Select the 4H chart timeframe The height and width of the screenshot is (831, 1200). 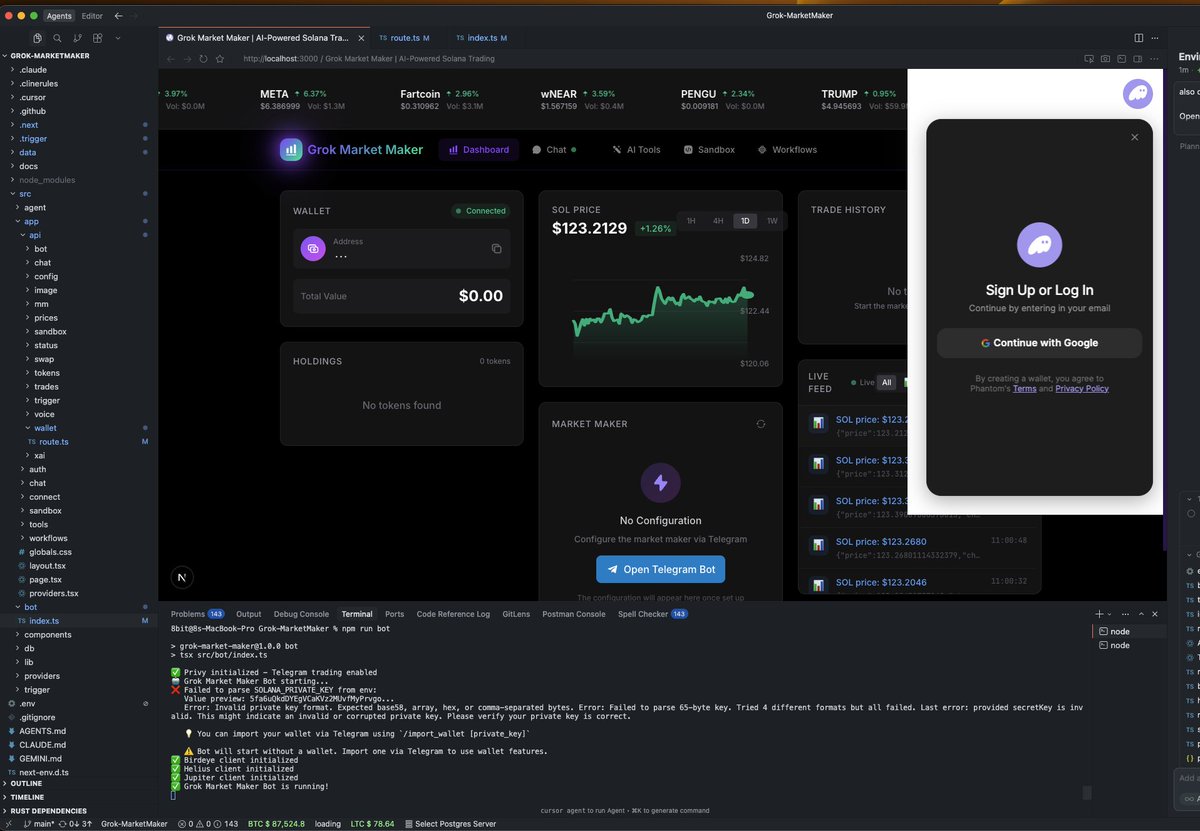tap(718, 221)
